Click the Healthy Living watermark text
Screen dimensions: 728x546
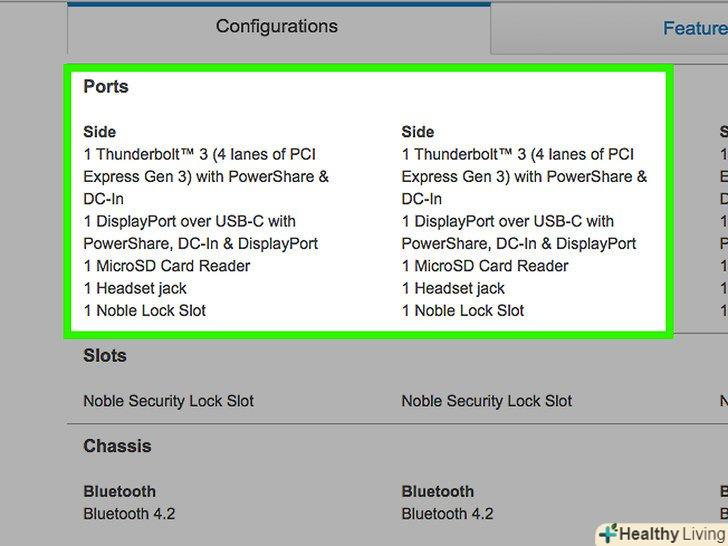670,534
